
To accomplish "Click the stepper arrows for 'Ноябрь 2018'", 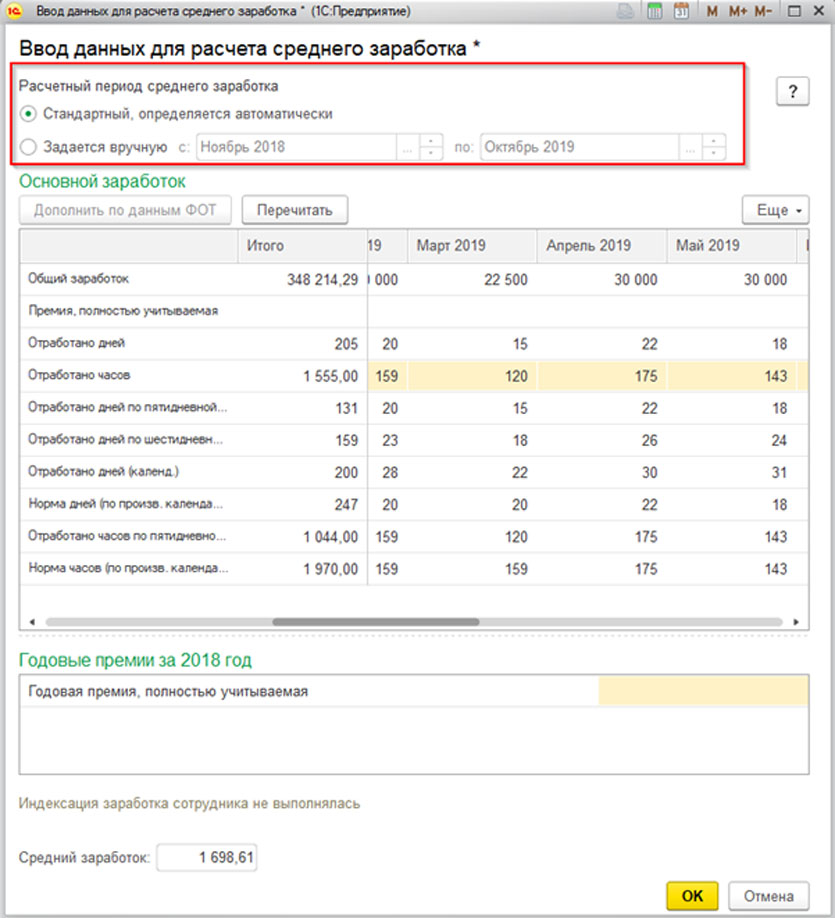I will 431,147.
